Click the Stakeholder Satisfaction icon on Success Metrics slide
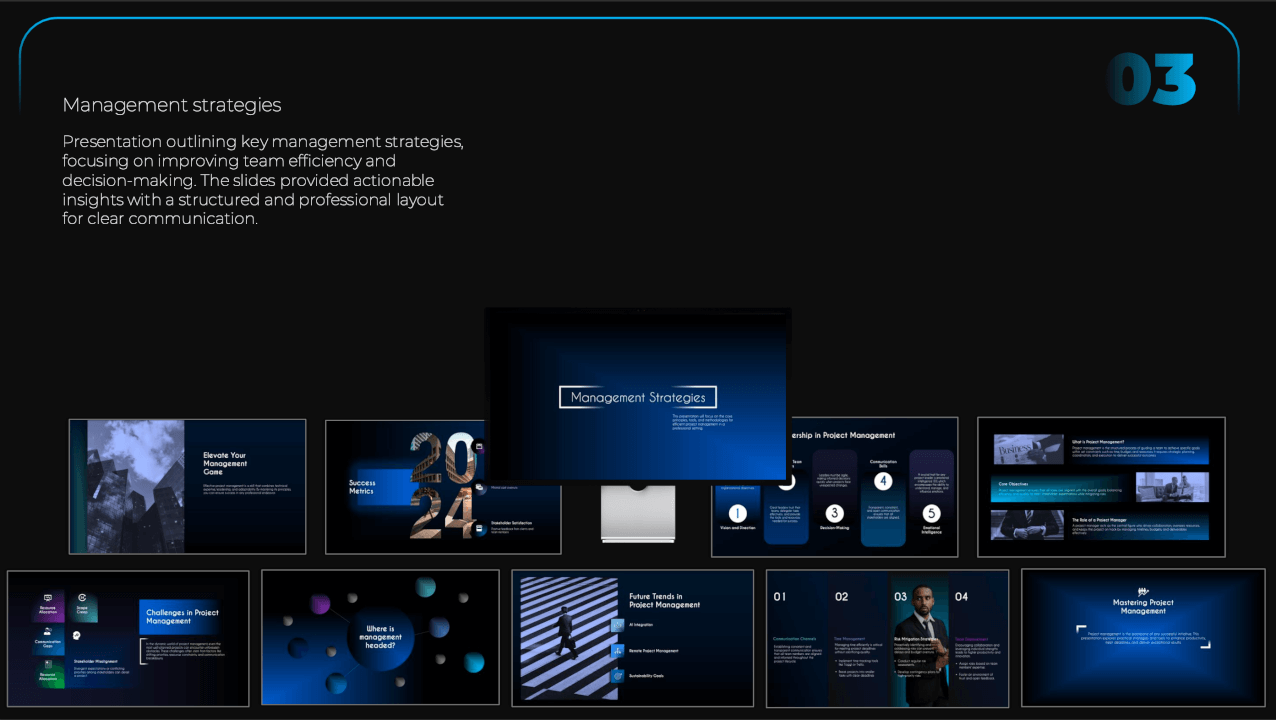Image resolution: width=1276 pixels, height=720 pixels. (479, 529)
